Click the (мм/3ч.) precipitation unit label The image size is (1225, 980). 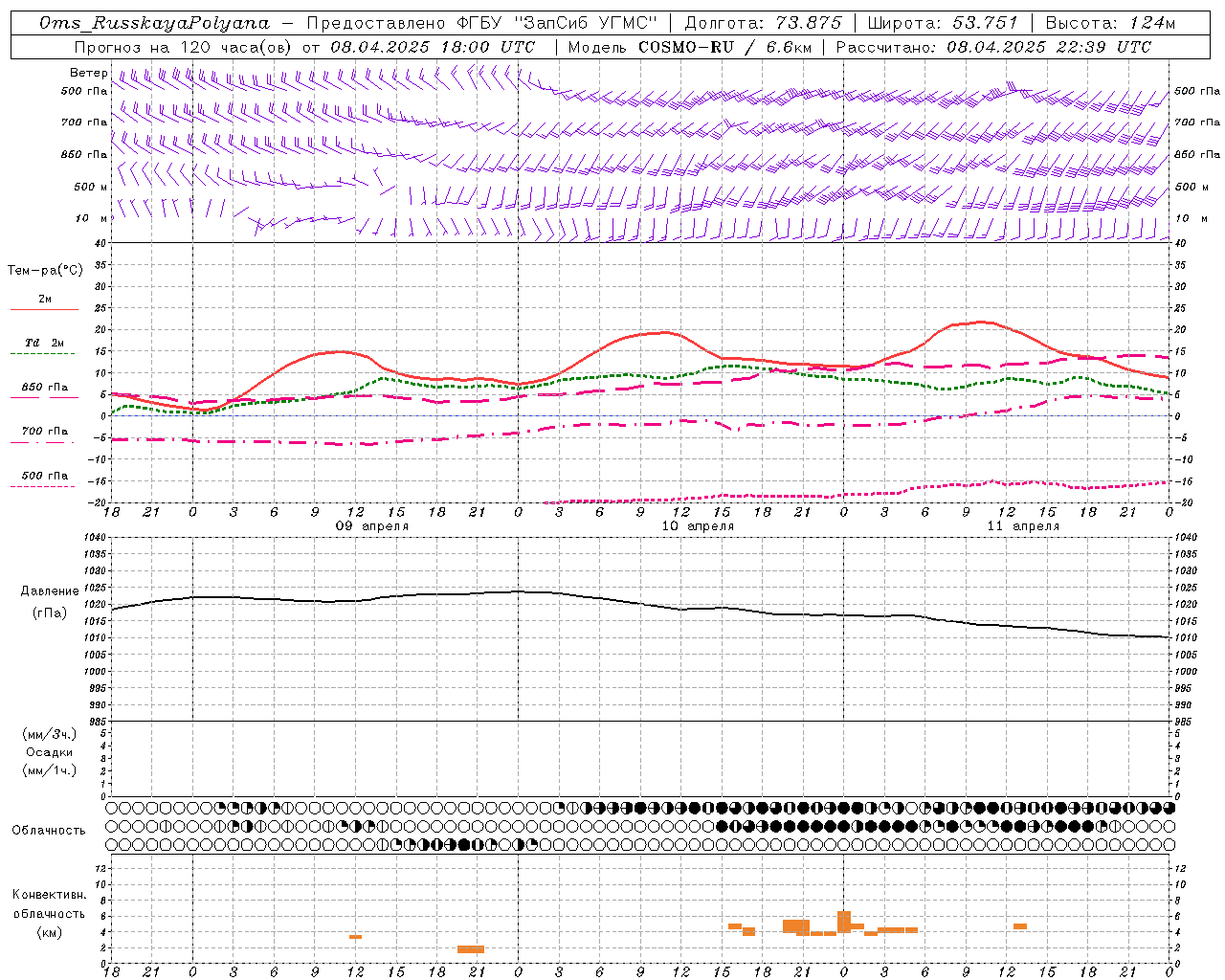[50, 734]
